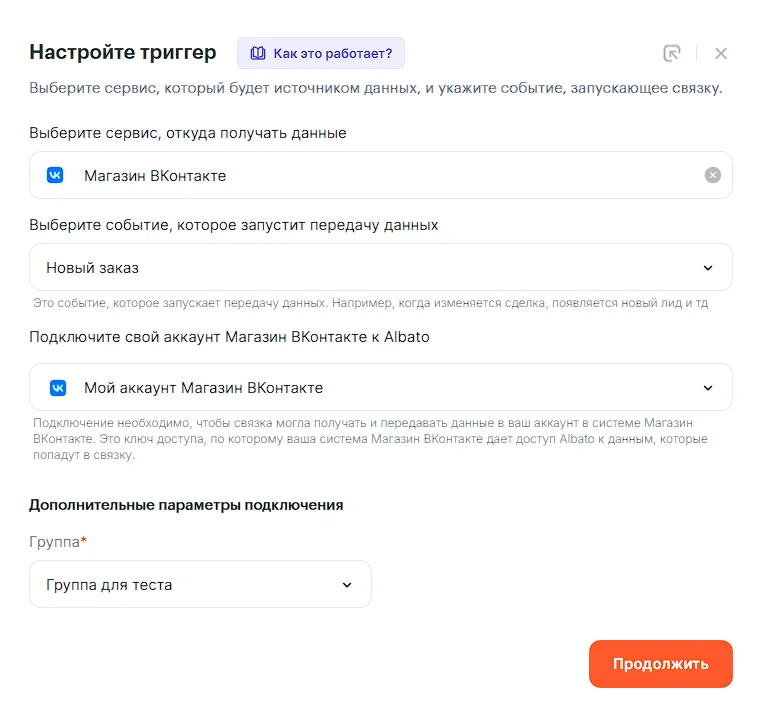Click the VK logo in the account selector

pyautogui.click(x=56, y=388)
